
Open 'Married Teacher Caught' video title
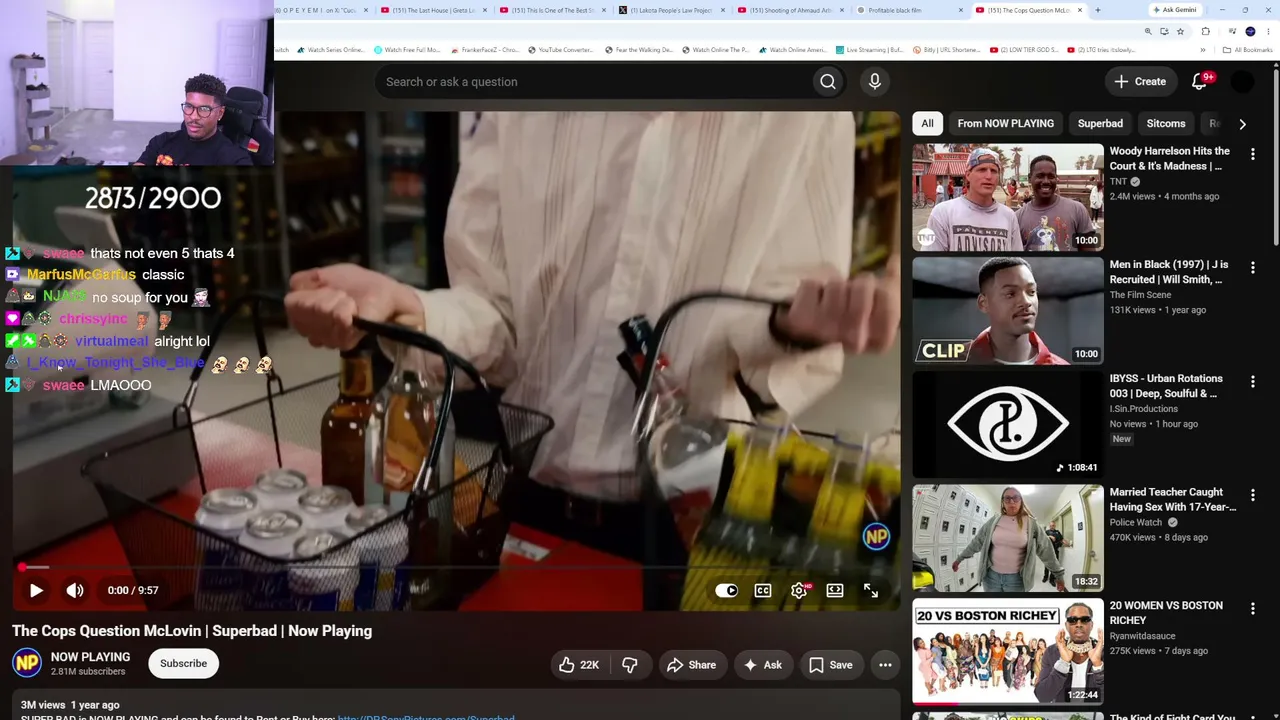click(x=1173, y=499)
